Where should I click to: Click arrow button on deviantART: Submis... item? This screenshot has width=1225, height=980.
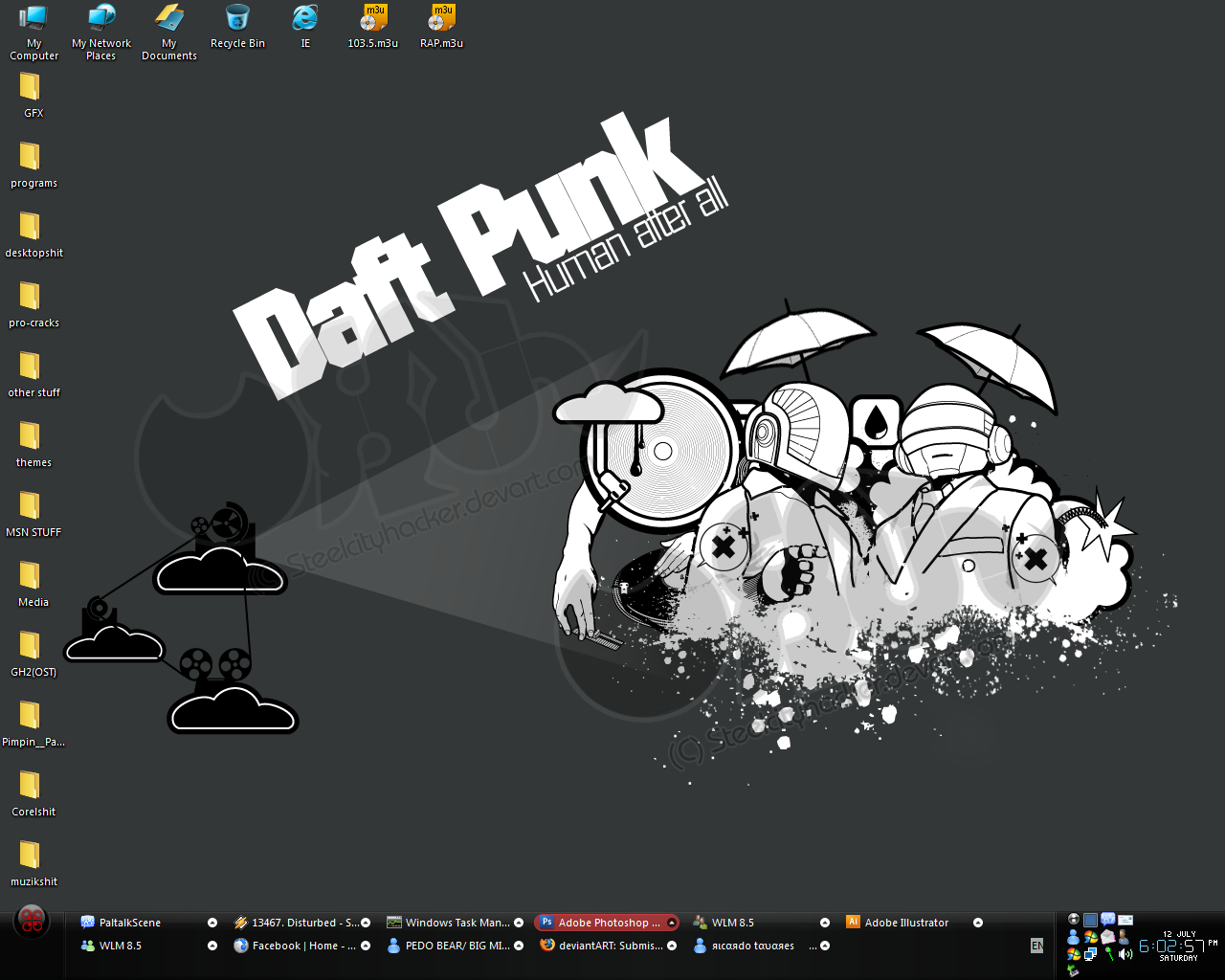[672, 946]
